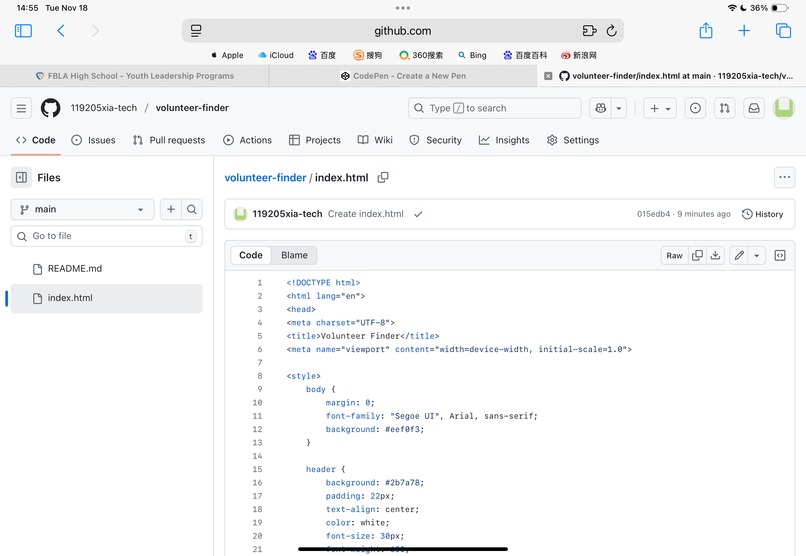Viewport: 806px width, 556px height.
Task: Open volunteer-finder breadcrumb link
Action: [x=265, y=178]
